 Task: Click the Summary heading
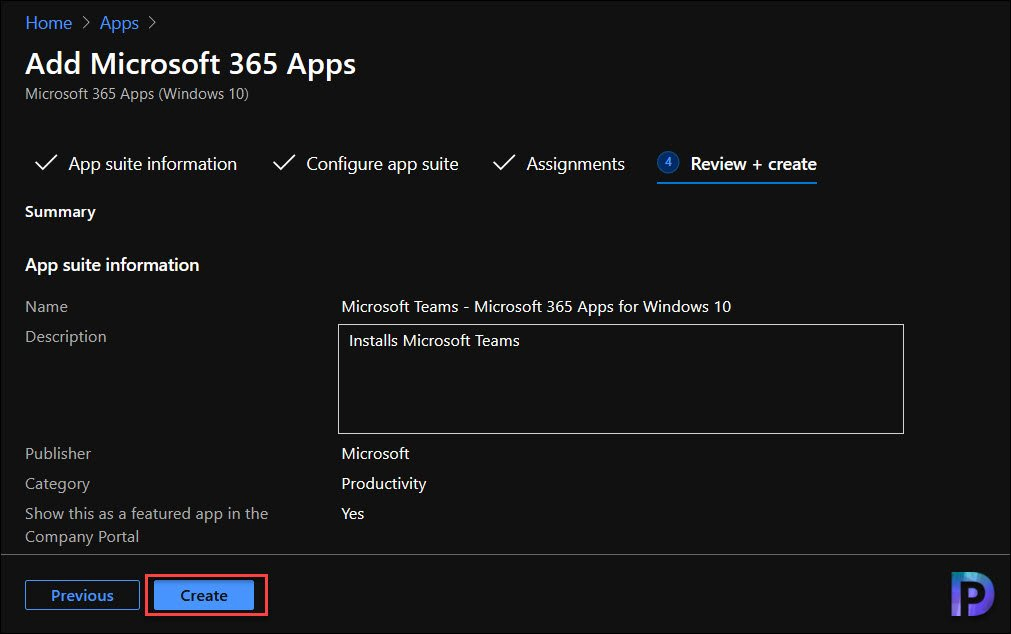click(60, 212)
